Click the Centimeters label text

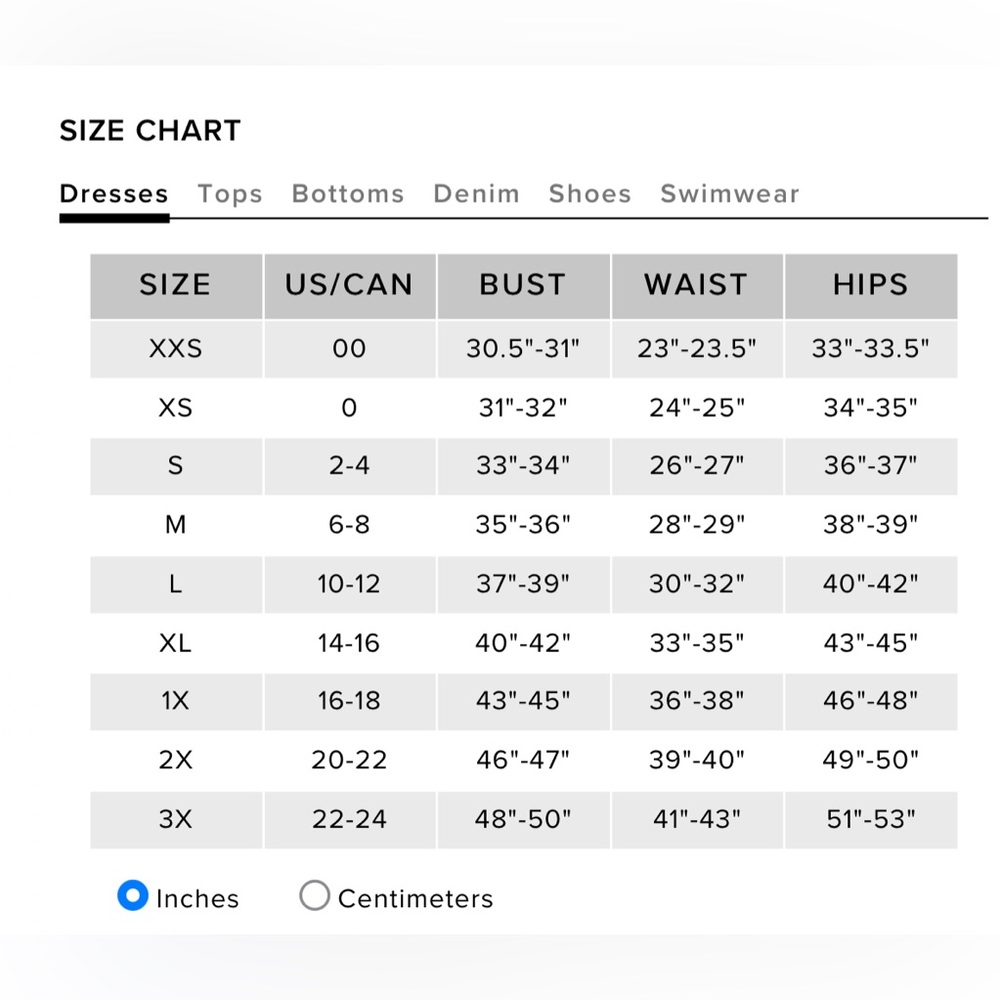[x=416, y=899]
